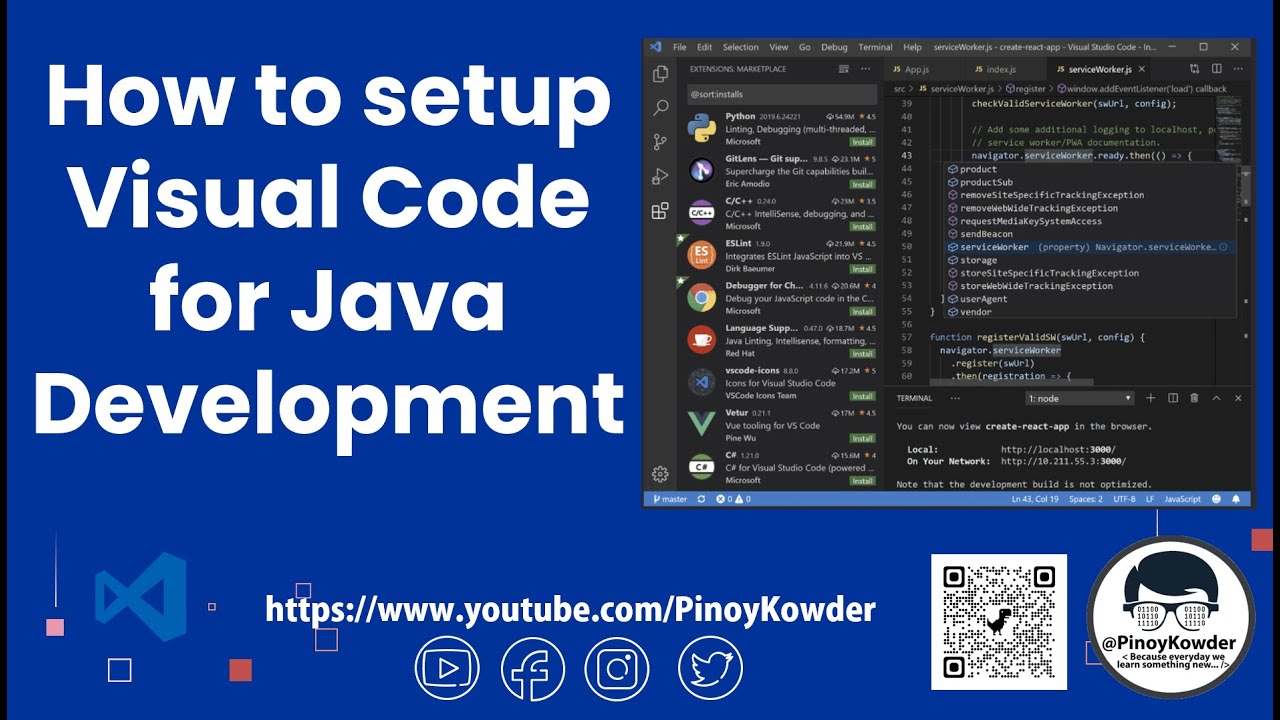Open the Selection menu
The height and width of the screenshot is (720, 1280).
click(741, 47)
